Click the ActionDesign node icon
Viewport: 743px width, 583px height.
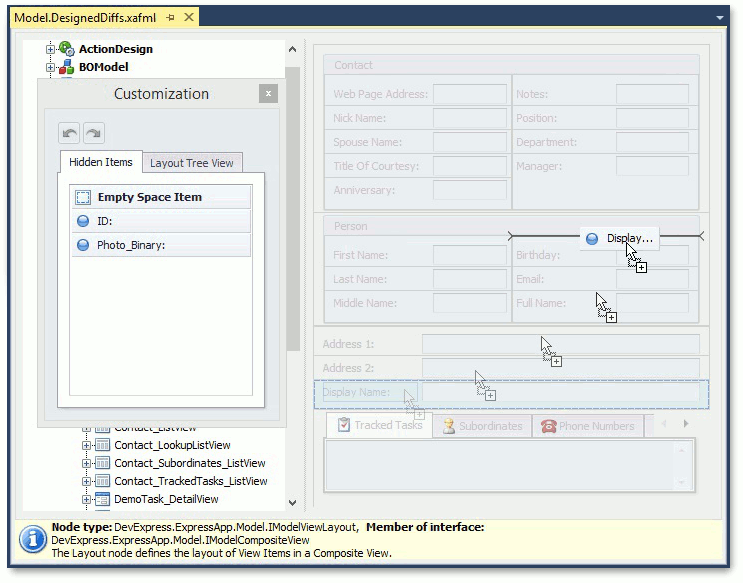pos(67,49)
